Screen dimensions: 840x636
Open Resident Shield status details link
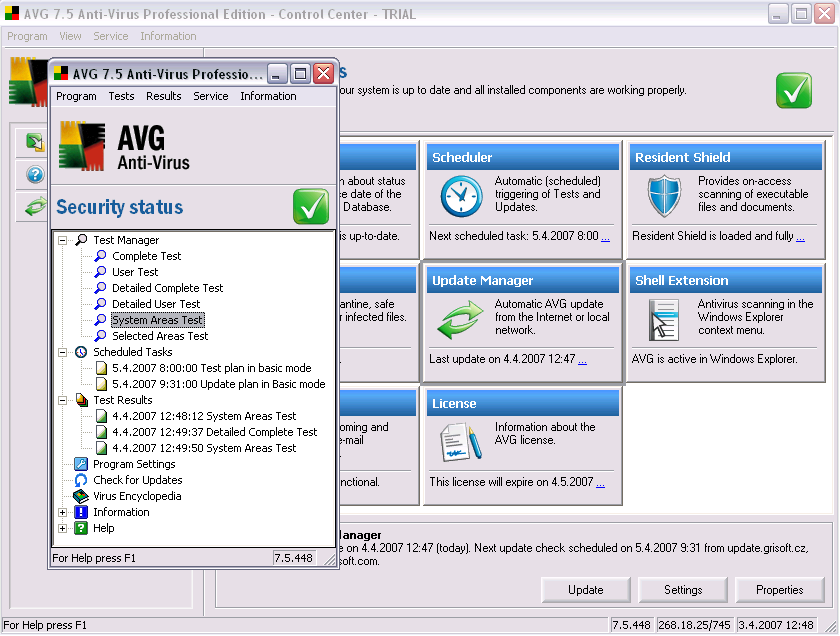tap(800, 237)
